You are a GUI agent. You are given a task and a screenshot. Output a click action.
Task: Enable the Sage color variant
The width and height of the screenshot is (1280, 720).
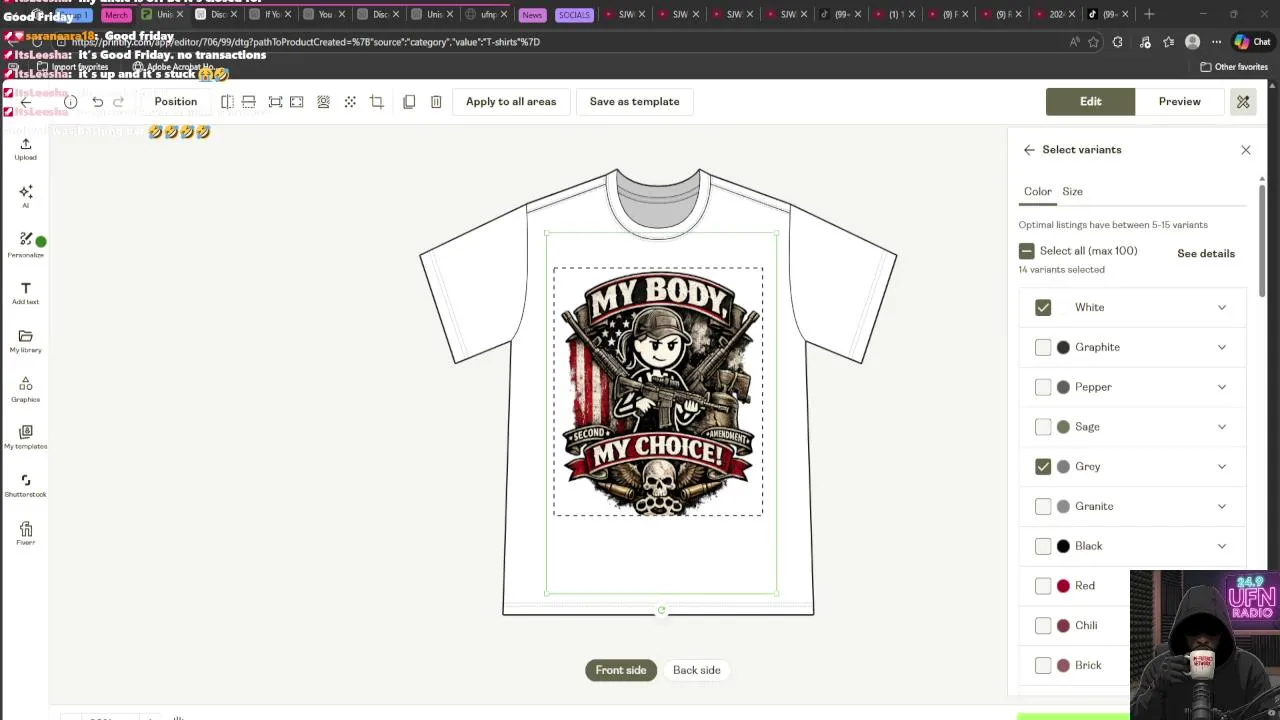(1043, 427)
